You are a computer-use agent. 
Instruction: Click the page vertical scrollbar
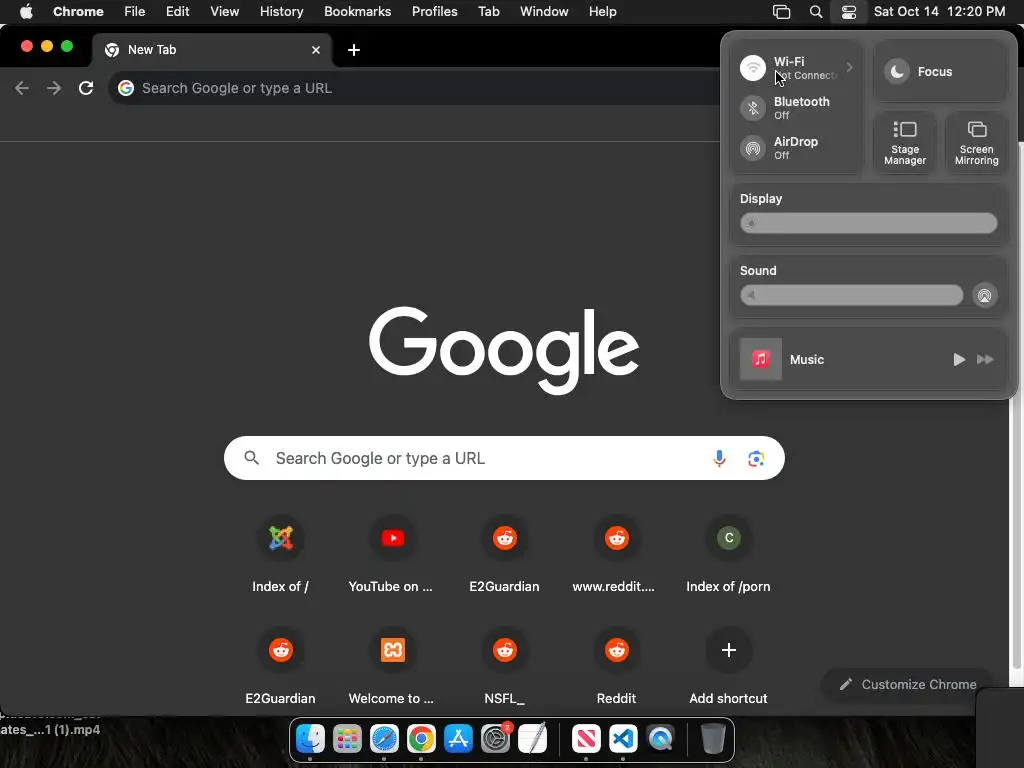(1016, 534)
